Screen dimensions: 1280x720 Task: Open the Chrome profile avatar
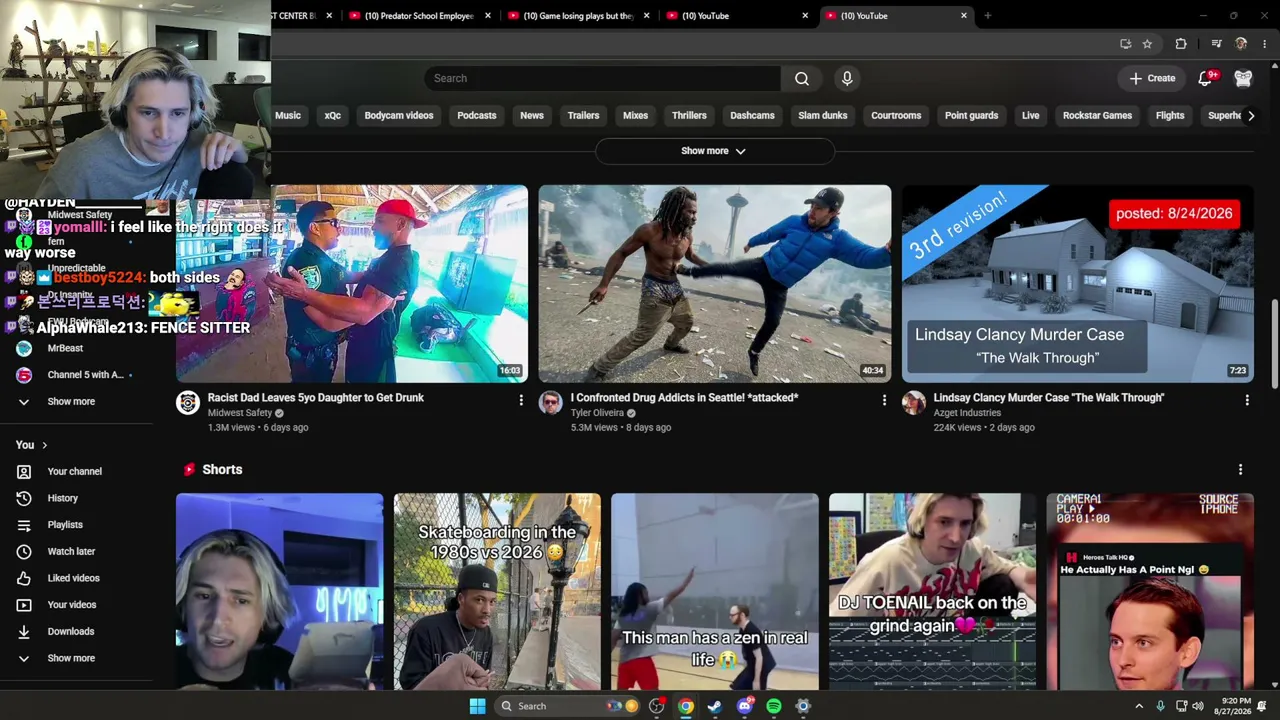(1241, 44)
